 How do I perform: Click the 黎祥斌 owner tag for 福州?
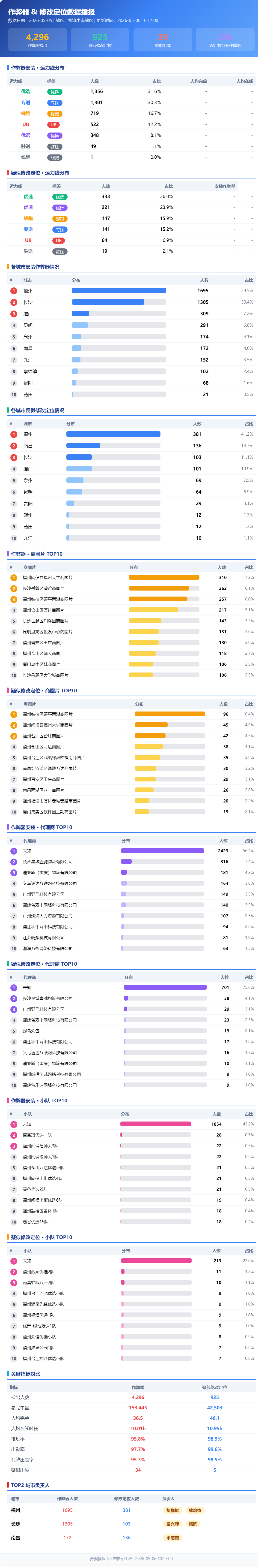173,1510
